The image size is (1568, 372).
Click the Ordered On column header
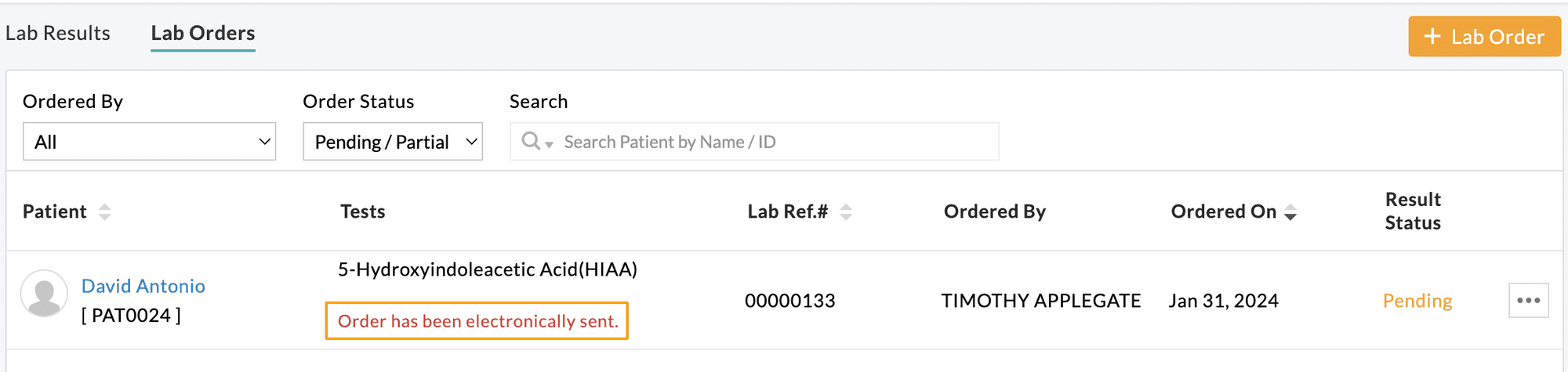coord(1223,211)
